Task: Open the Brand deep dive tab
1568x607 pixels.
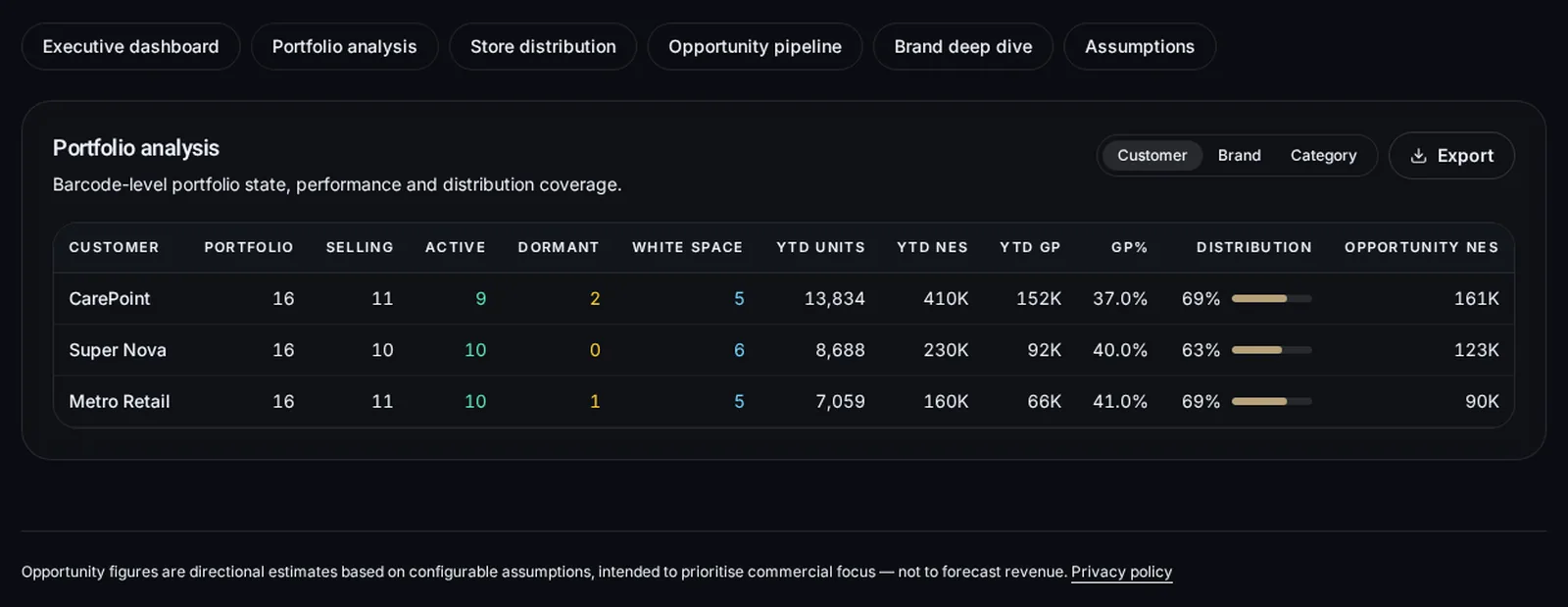Action: (962, 46)
